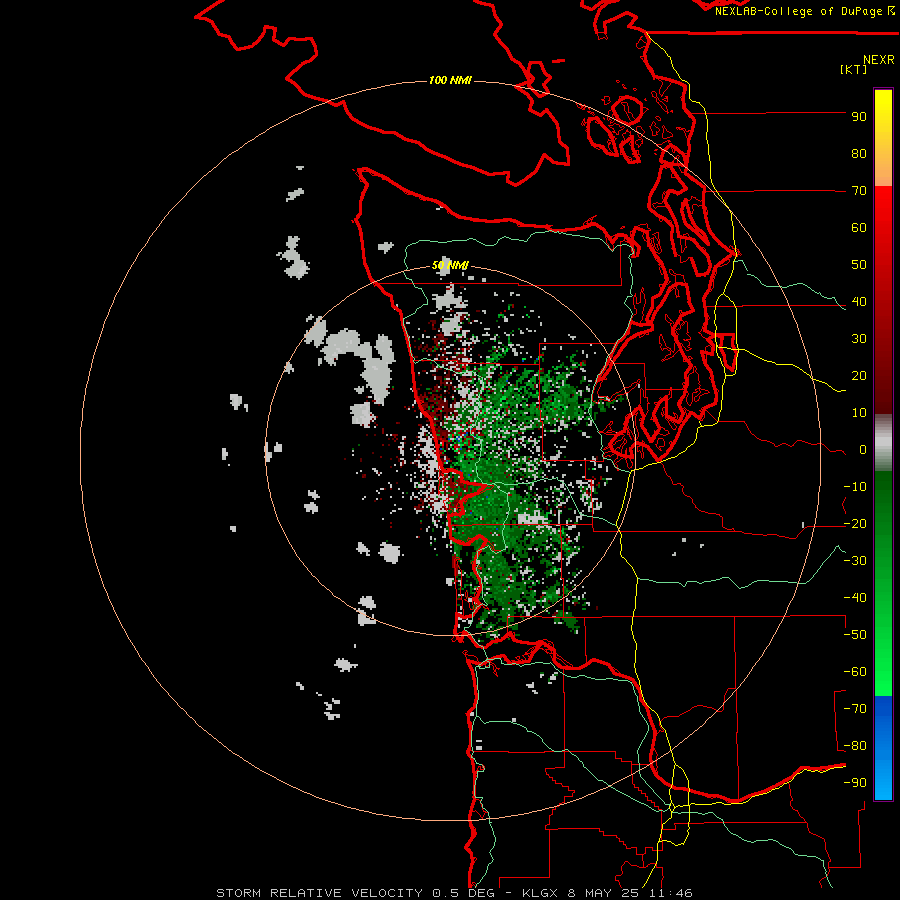Viewport: 900px width, 900px height.
Task: Select the 100 NMI range ring label
Action: coord(450,80)
